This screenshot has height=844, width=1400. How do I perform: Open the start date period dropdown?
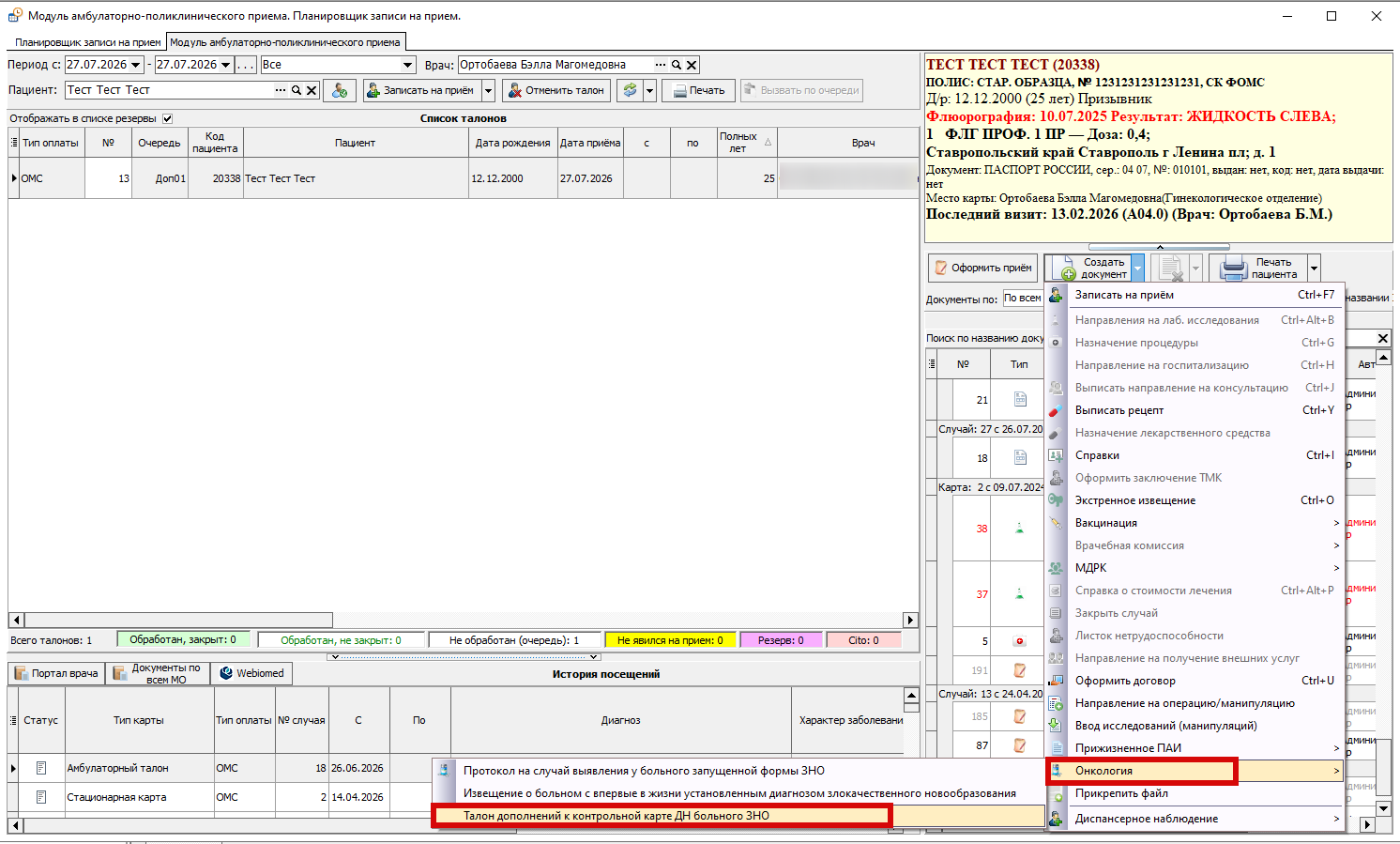pos(136,65)
